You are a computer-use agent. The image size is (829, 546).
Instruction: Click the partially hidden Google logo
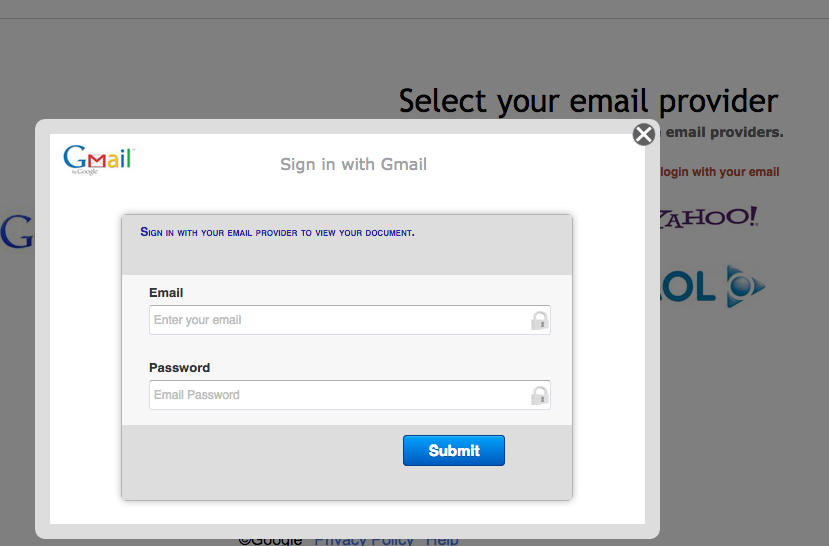(x=17, y=231)
